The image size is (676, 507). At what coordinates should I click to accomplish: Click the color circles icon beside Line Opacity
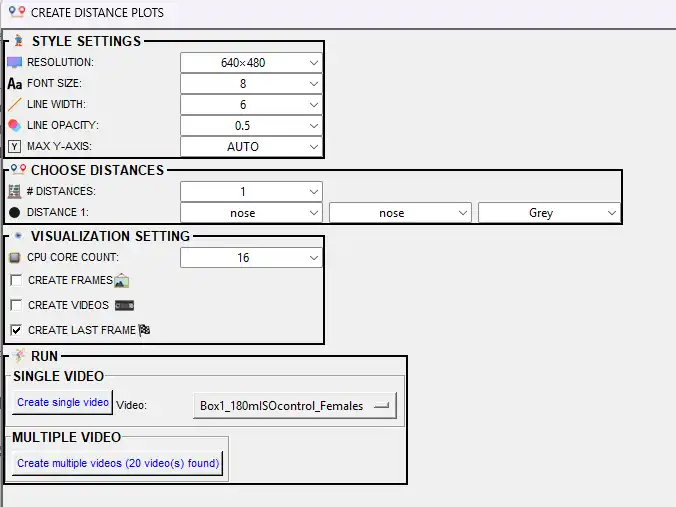pos(15,125)
